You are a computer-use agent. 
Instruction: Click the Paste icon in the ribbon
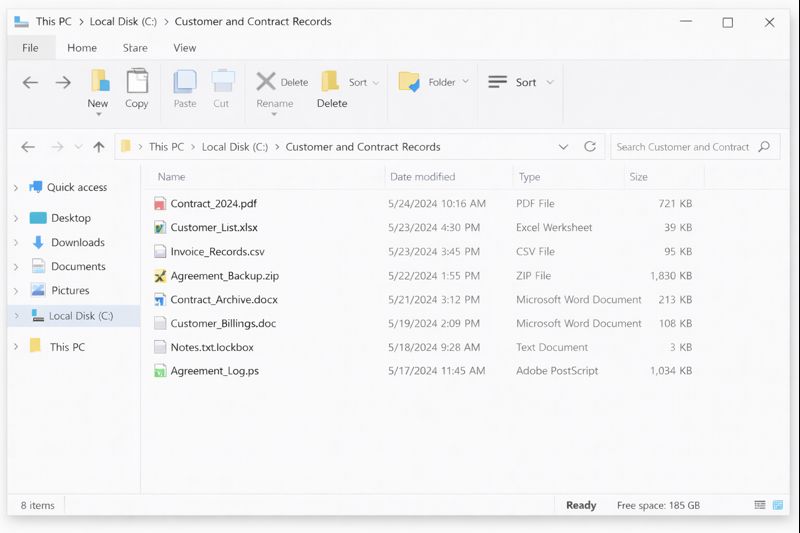click(x=185, y=82)
